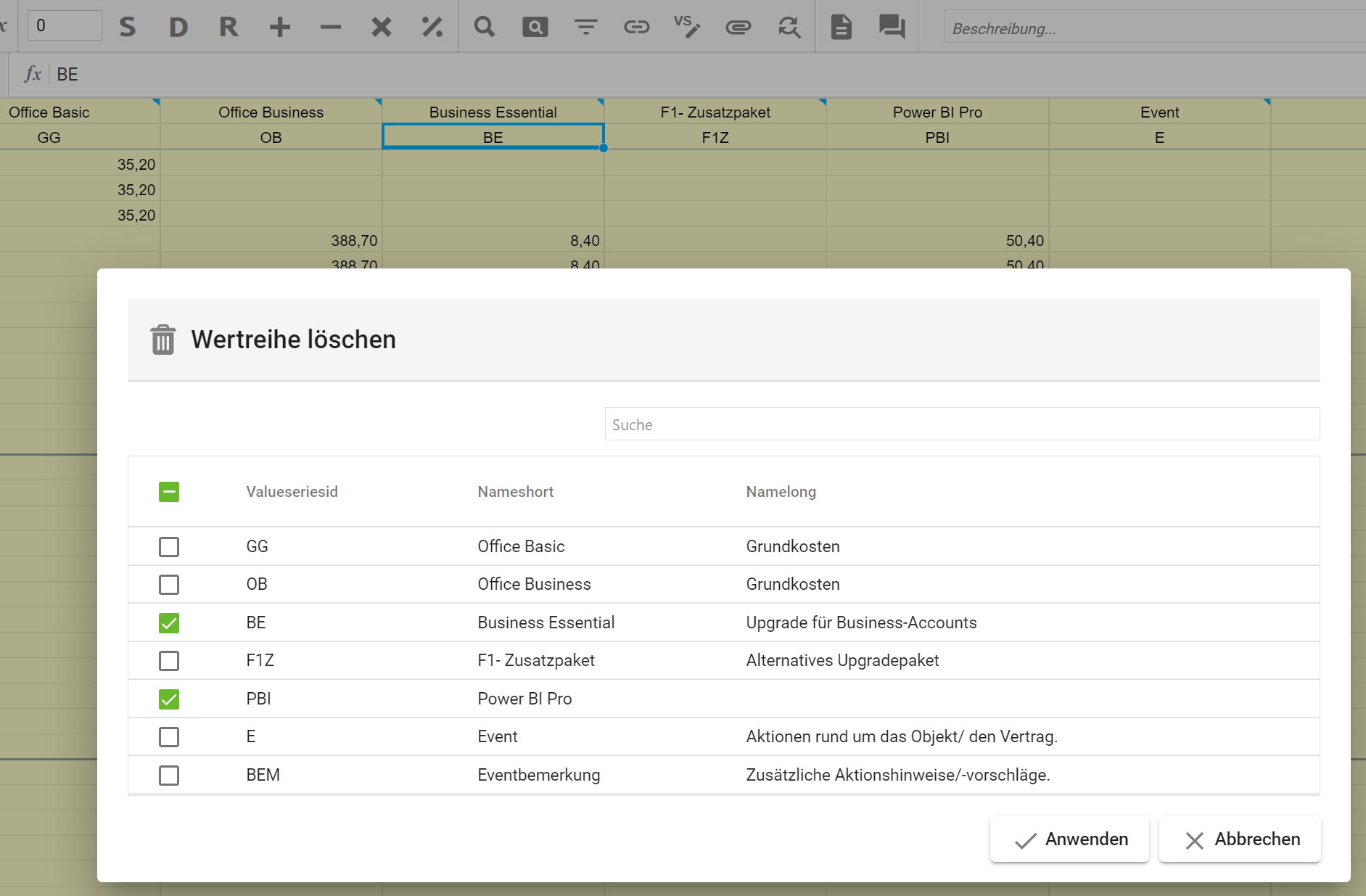Image resolution: width=1366 pixels, height=896 pixels.
Task: Toggle the select-all header checkbox
Action: 169,492
